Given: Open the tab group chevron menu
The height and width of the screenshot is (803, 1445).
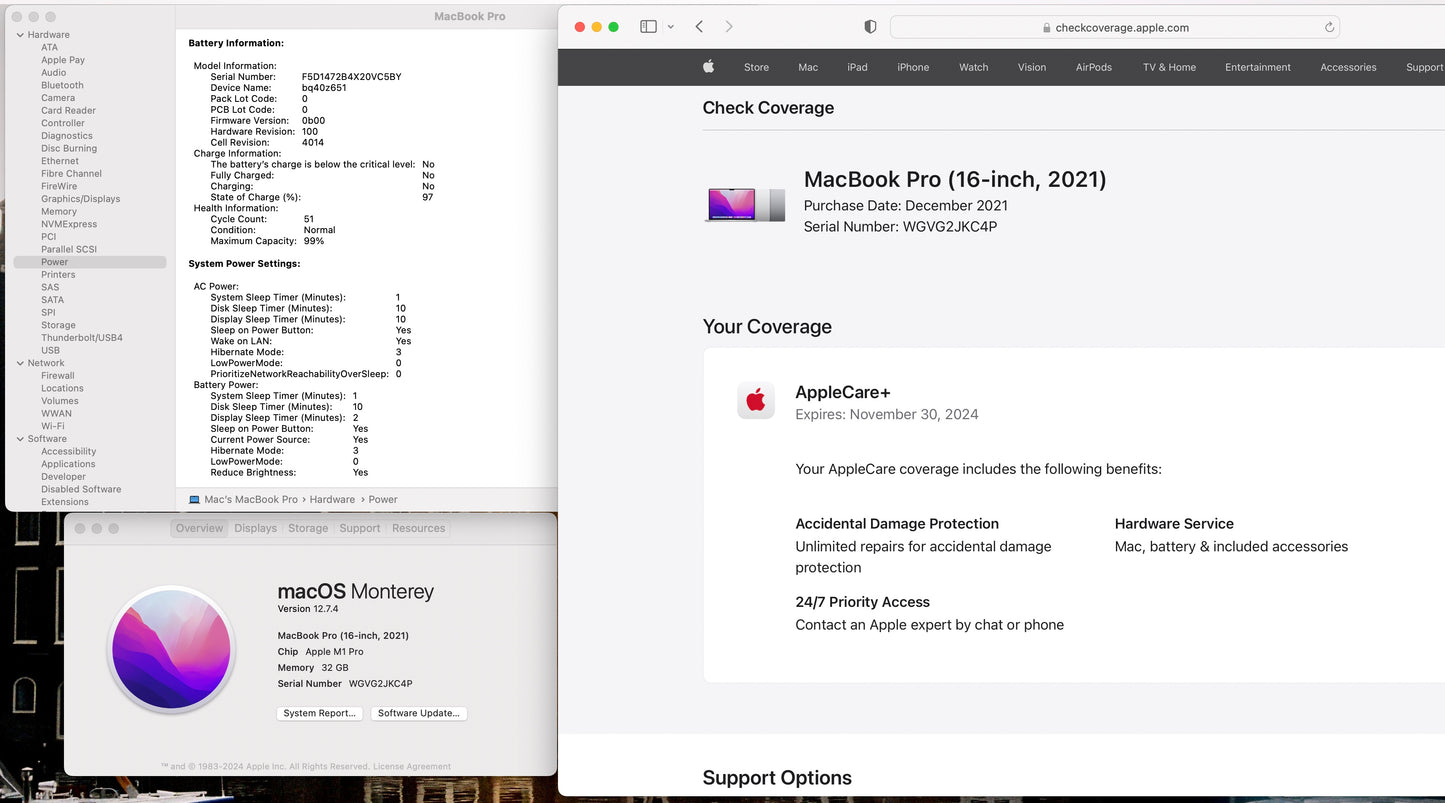Looking at the screenshot, I should coord(670,27).
